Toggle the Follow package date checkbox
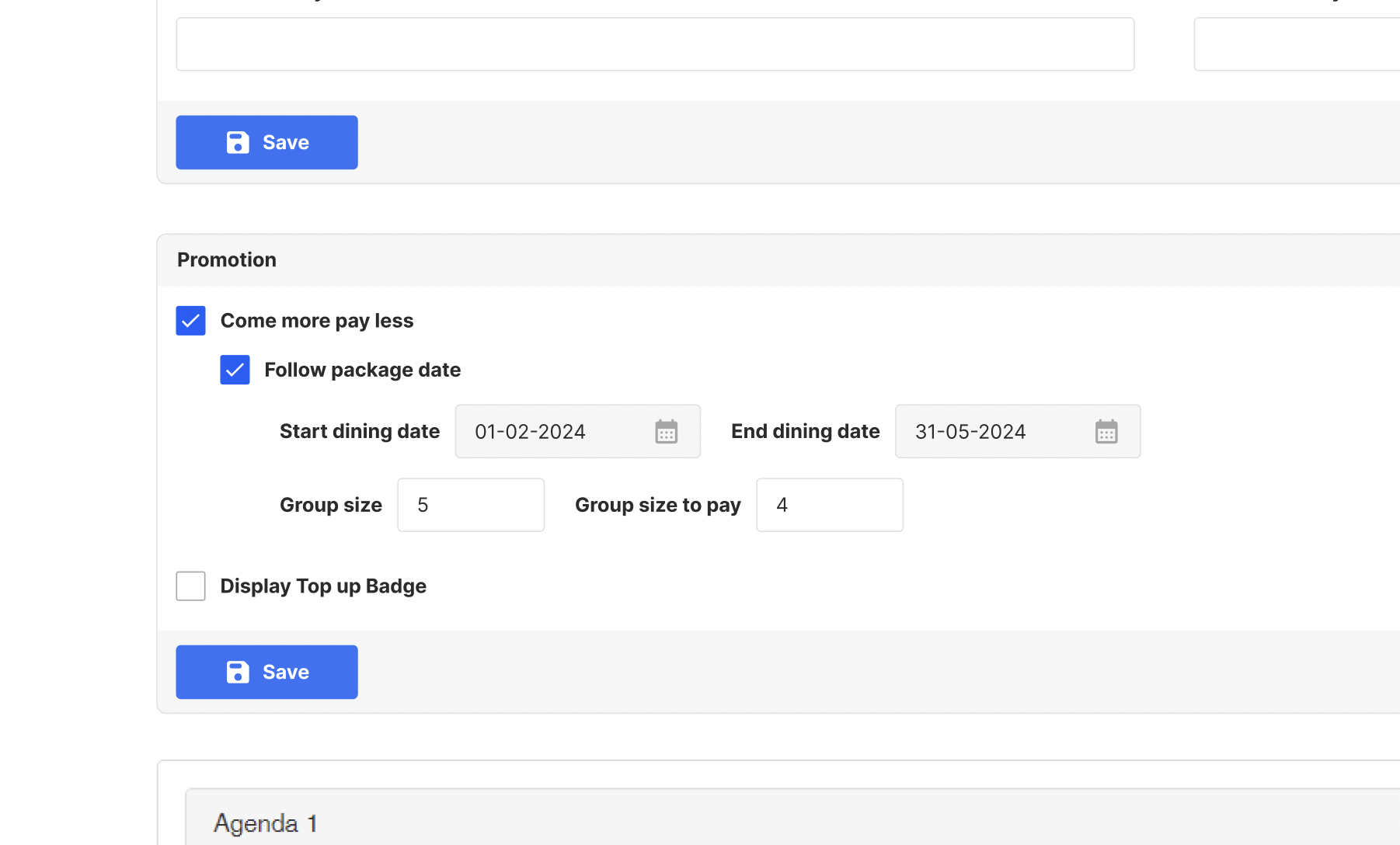This screenshot has width=1400, height=845. 235,370
